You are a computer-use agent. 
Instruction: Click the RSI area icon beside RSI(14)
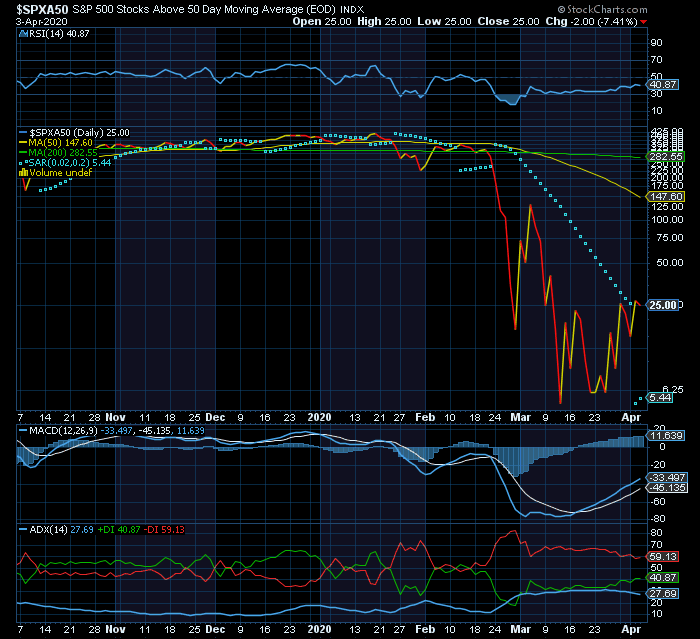point(23,33)
